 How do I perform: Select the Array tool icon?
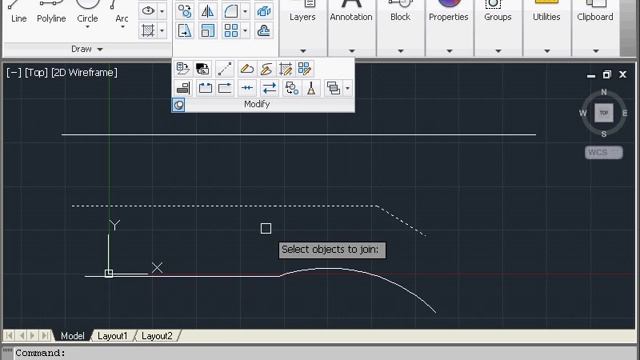pyautogui.click(x=231, y=31)
